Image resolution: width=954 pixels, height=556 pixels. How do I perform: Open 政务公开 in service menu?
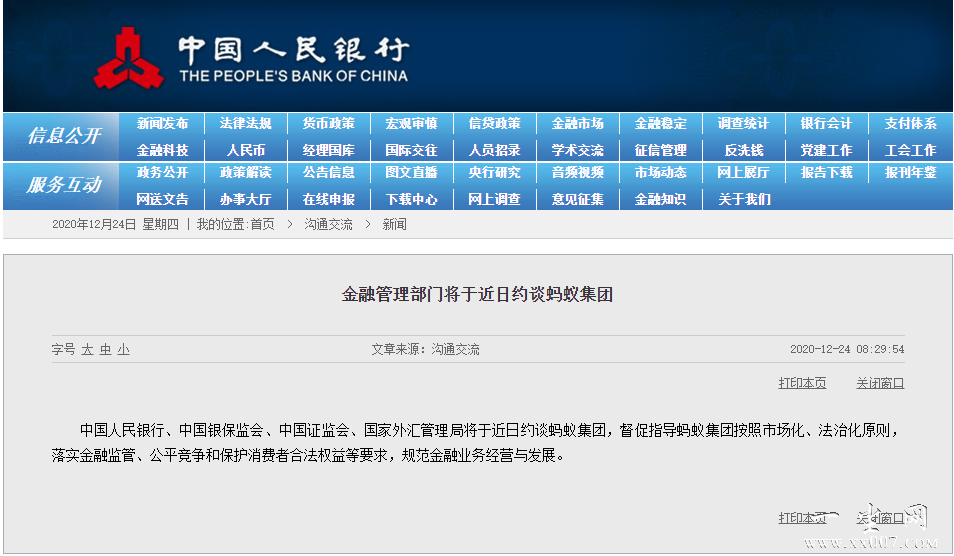162,173
